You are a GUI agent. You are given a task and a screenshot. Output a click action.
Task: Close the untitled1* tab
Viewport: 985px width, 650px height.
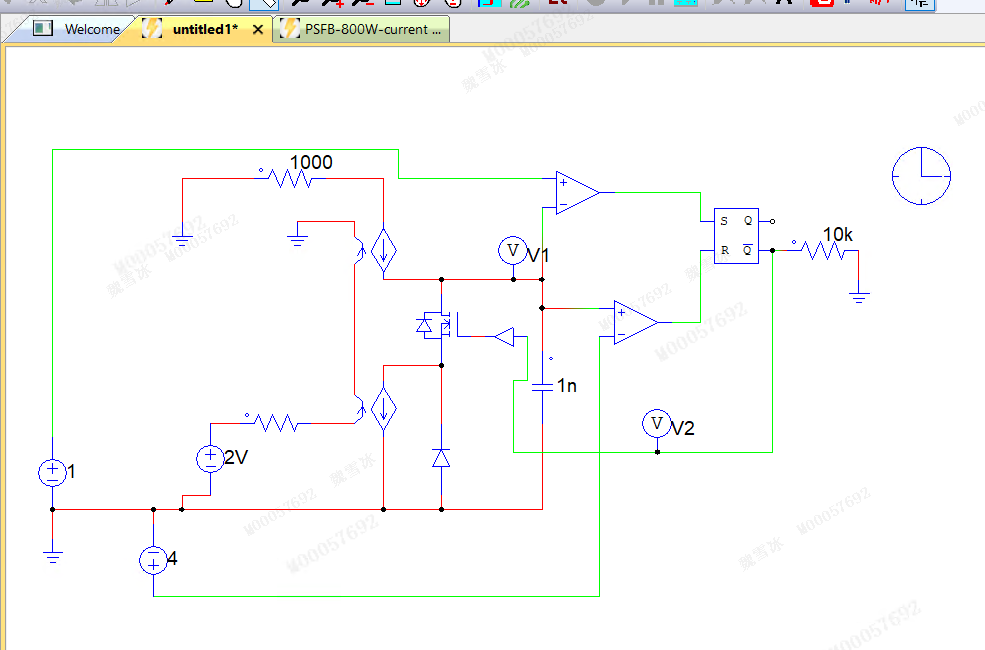click(x=258, y=30)
